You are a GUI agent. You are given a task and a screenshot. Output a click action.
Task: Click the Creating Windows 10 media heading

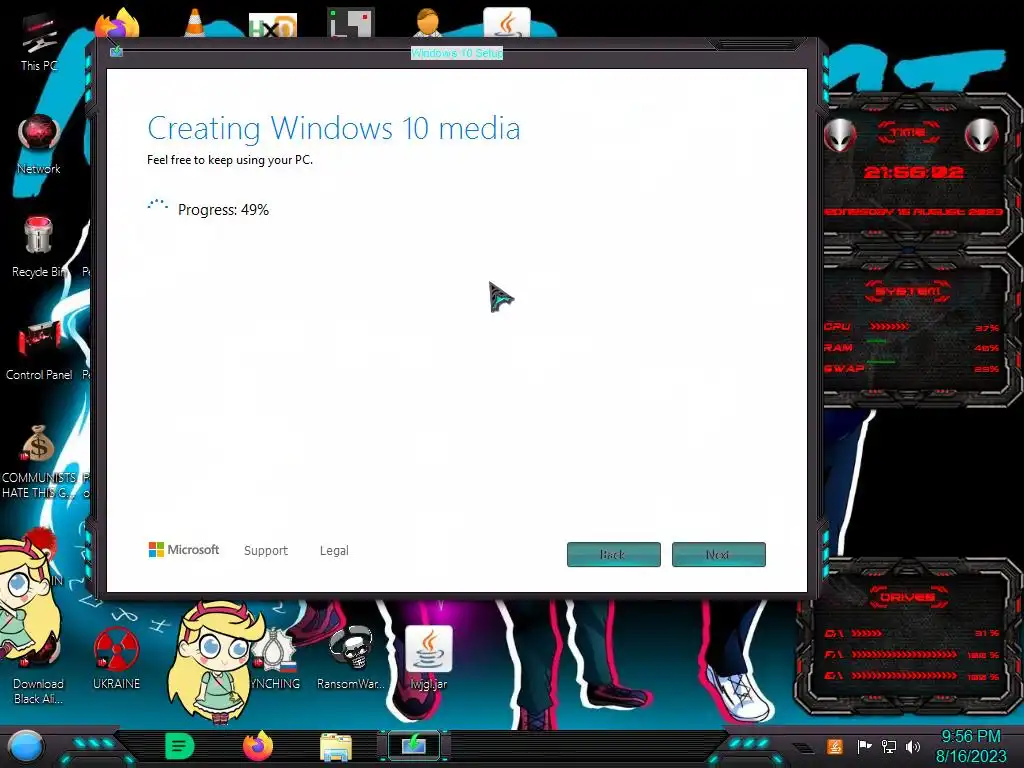pos(334,128)
